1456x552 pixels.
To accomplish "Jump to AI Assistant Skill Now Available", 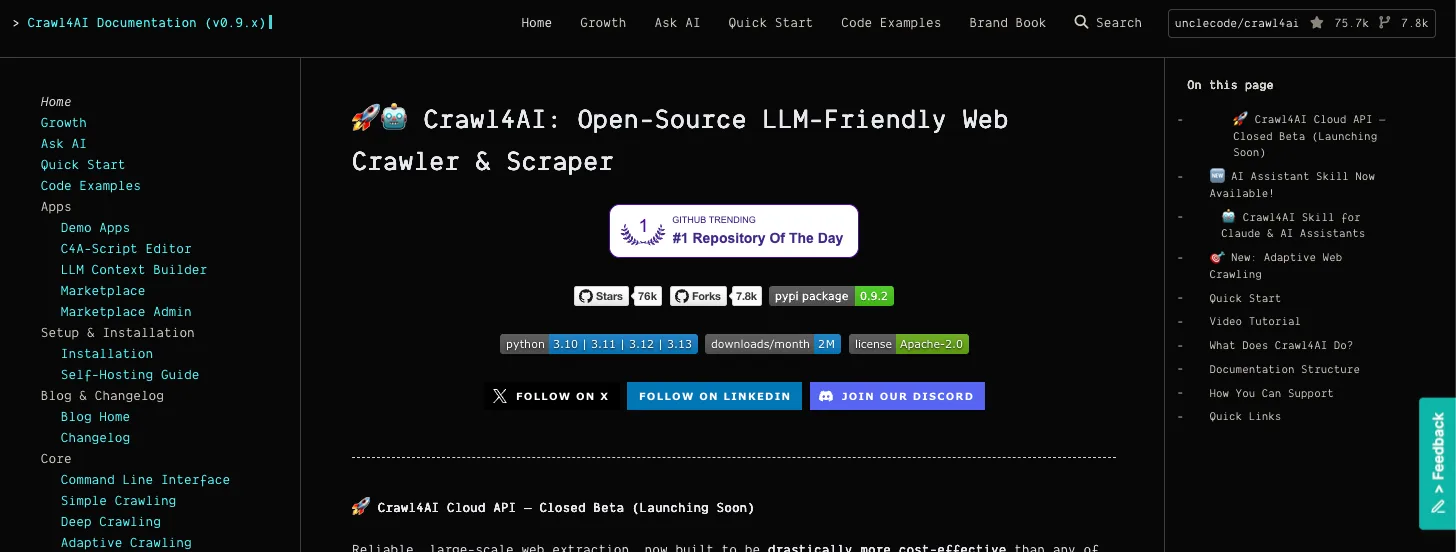I will coord(1292,184).
